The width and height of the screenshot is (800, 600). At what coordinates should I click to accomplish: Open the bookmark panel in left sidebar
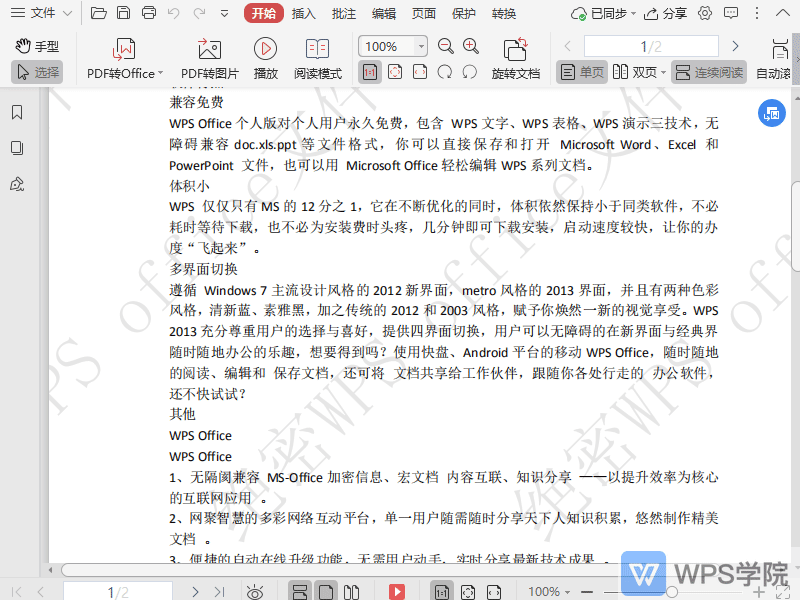pos(17,112)
